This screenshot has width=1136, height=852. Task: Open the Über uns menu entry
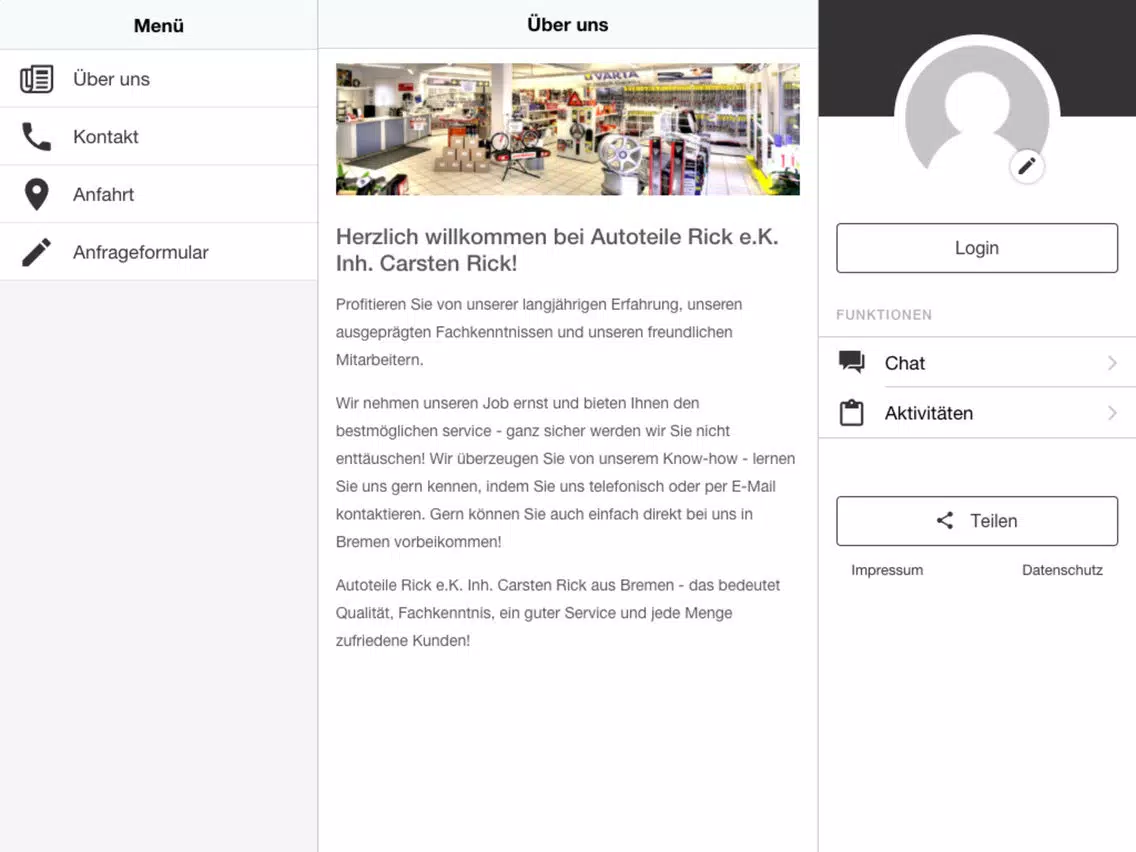click(x=159, y=79)
